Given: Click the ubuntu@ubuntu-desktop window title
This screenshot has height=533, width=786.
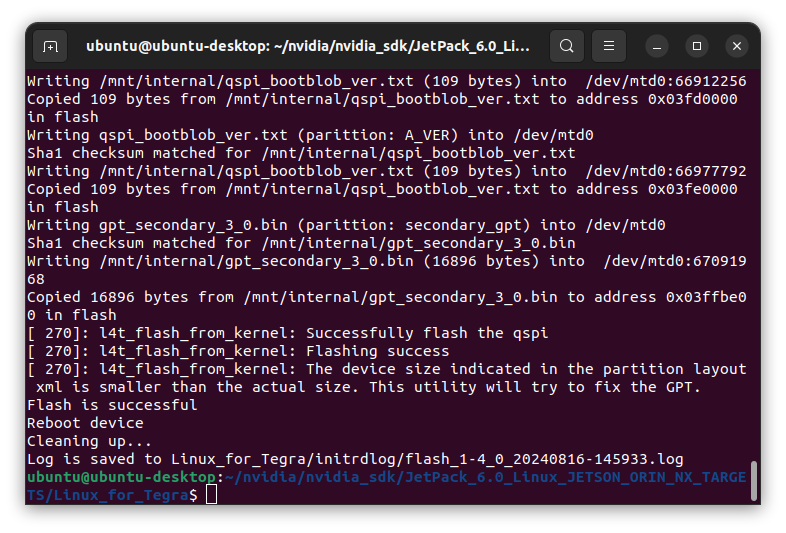Looking at the screenshot, I should (307, 46).
